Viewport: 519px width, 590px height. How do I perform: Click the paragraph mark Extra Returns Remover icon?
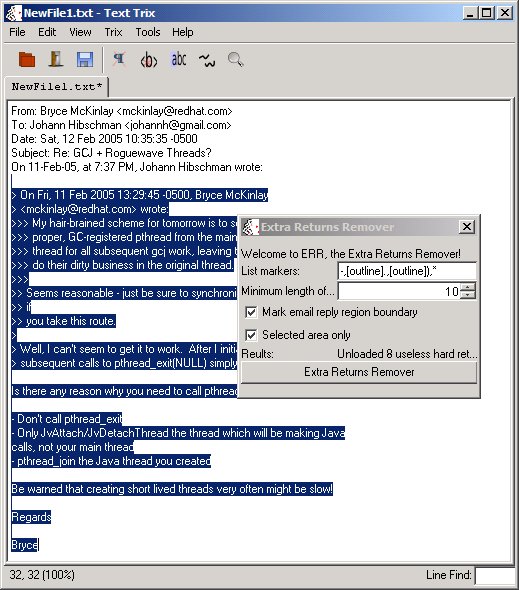[x=119, y=59]
